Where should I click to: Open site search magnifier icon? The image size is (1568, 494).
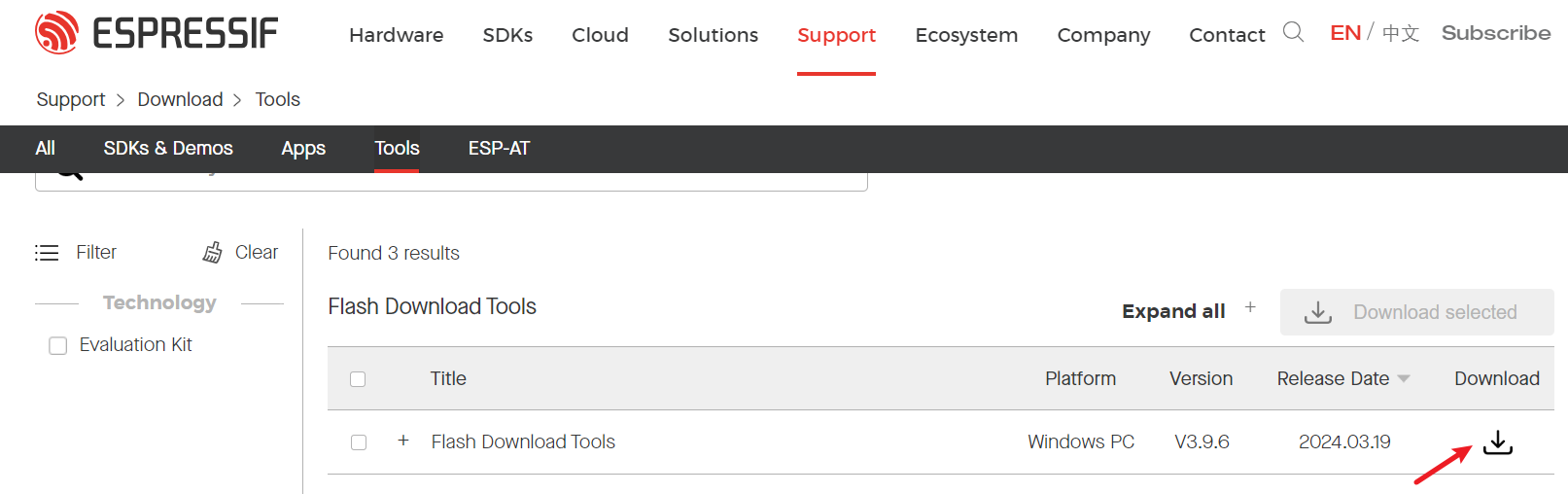tap(1292, 33)
